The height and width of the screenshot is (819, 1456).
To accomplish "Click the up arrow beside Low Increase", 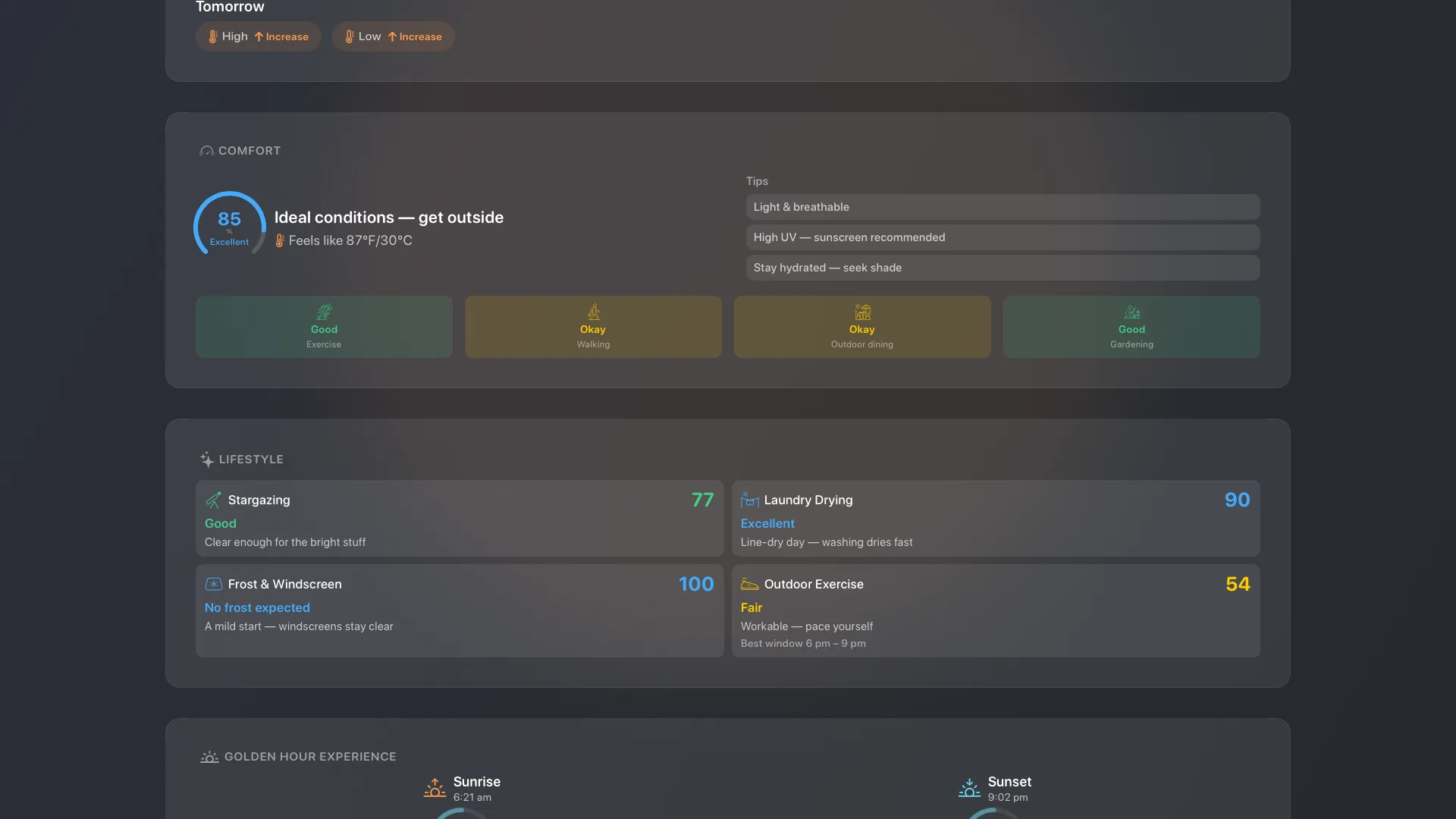I will (392, 36).
